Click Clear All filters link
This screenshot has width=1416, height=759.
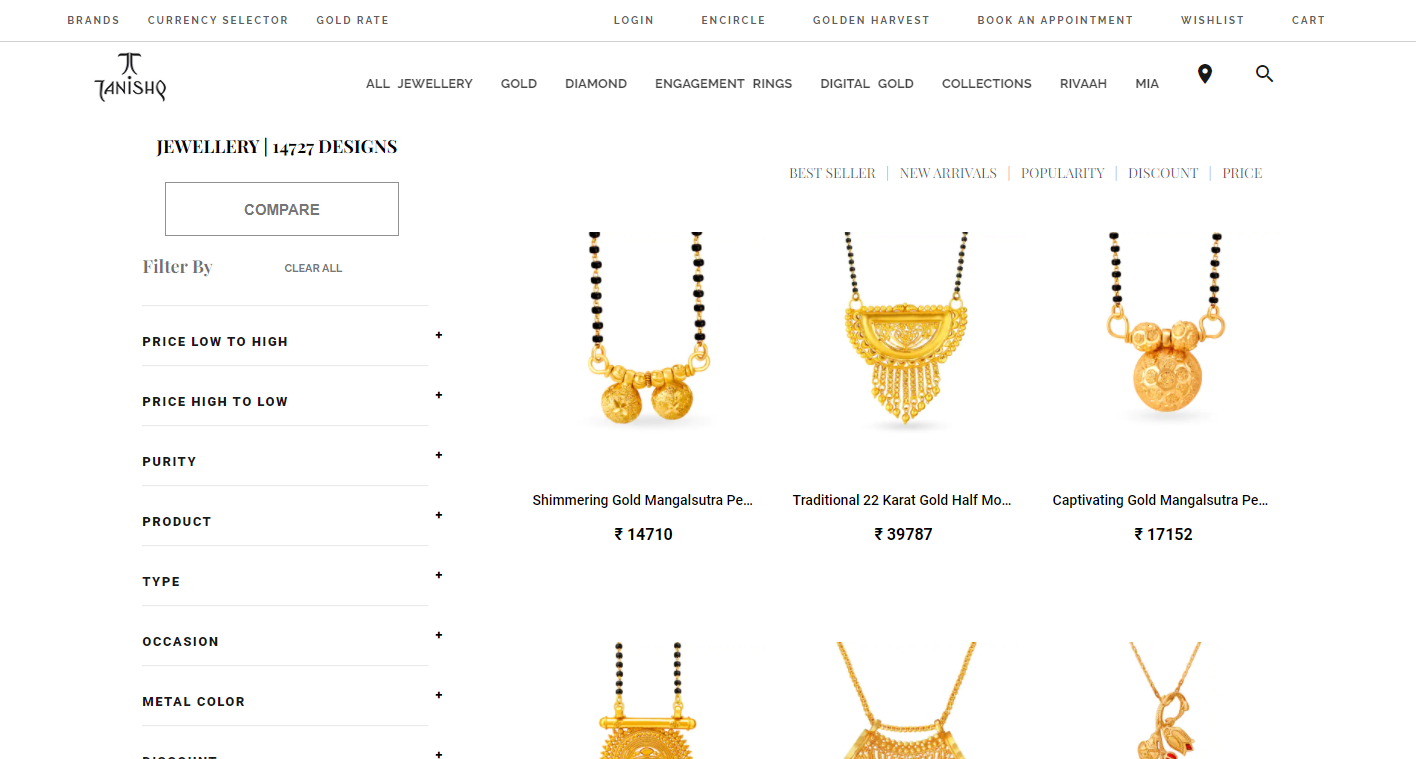[x=313, y=268]
